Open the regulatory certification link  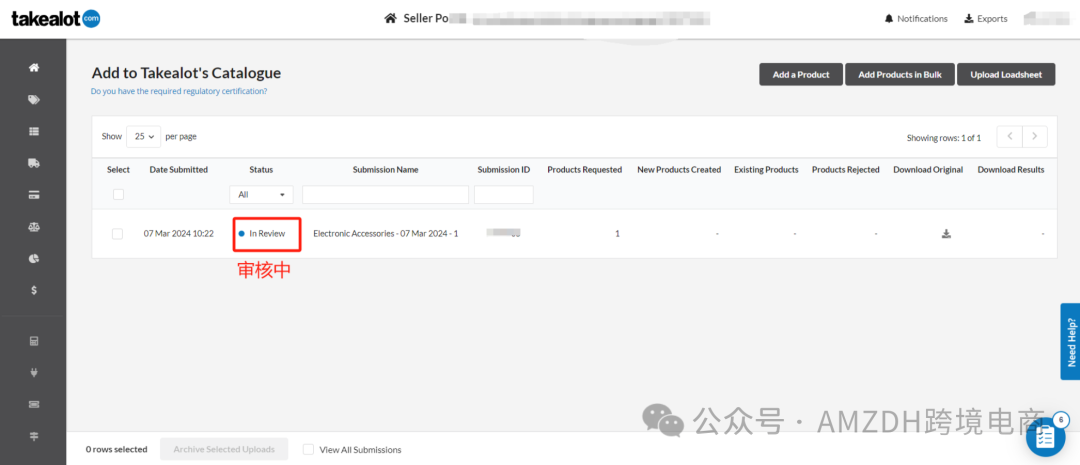coord(179,91)
